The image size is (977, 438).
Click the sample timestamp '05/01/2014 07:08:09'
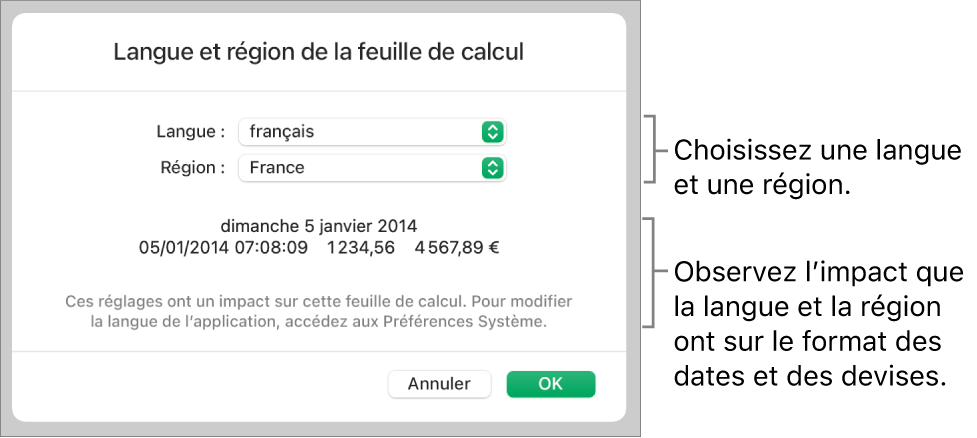coord(223,245)
